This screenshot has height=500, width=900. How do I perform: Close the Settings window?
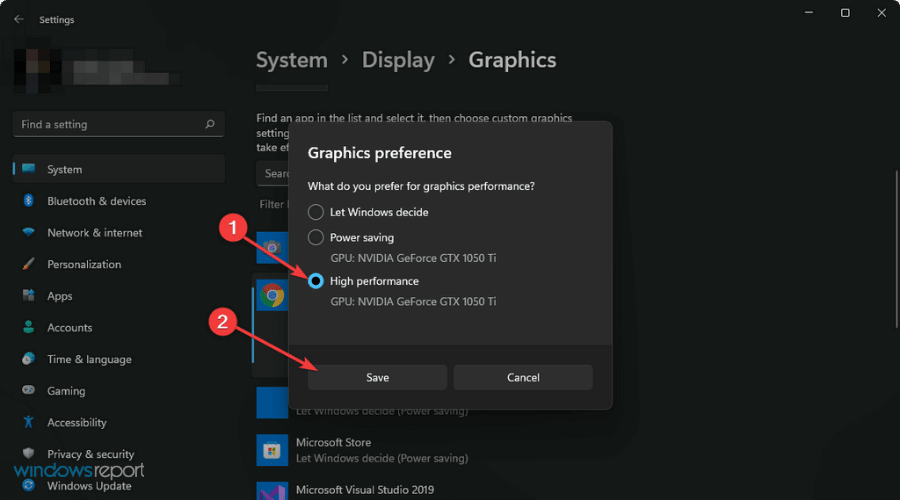coord(882,13)
